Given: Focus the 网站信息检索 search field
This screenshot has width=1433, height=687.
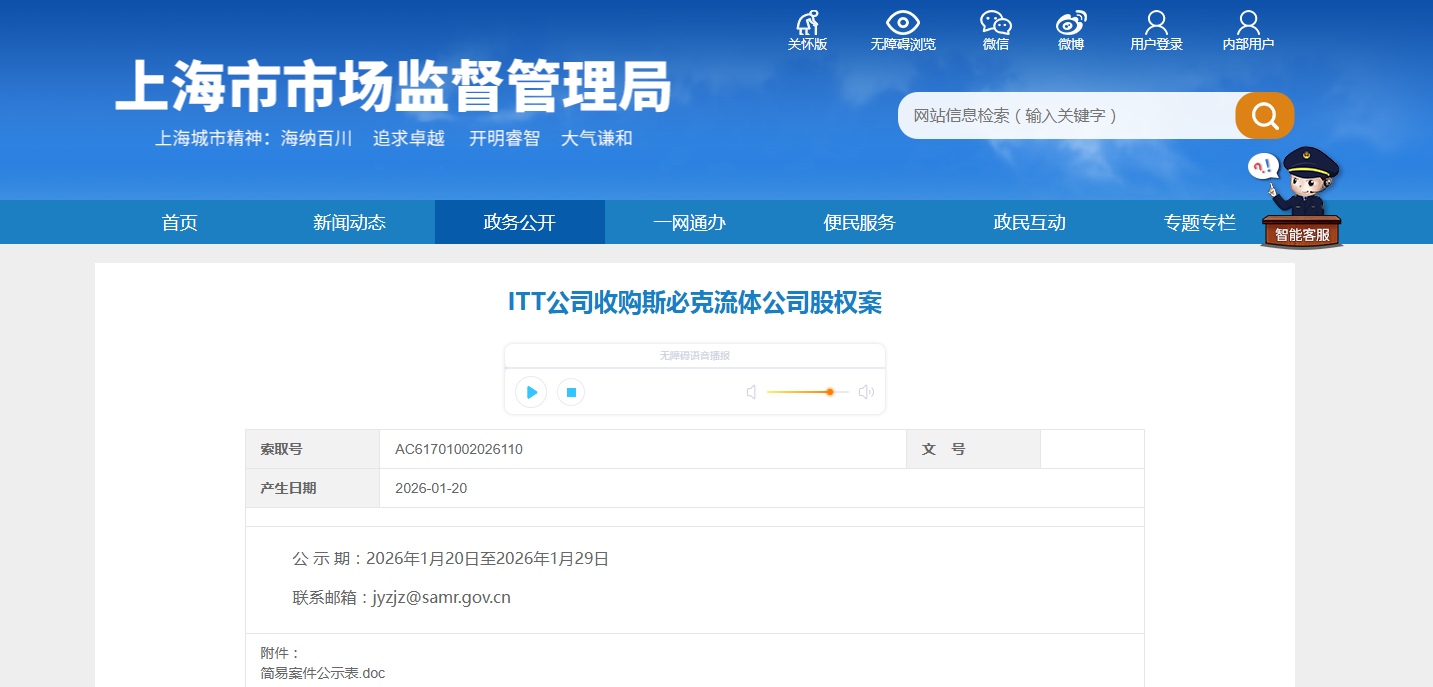Looking at the screenshot, I should (1067, 115).
